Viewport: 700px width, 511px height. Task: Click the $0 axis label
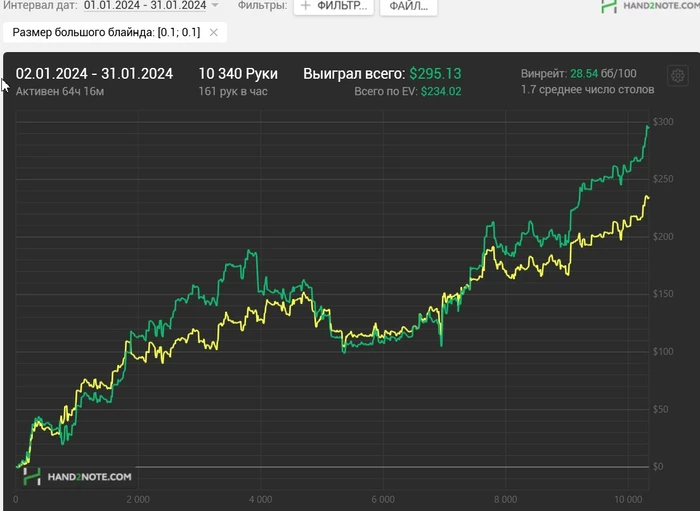658,467
